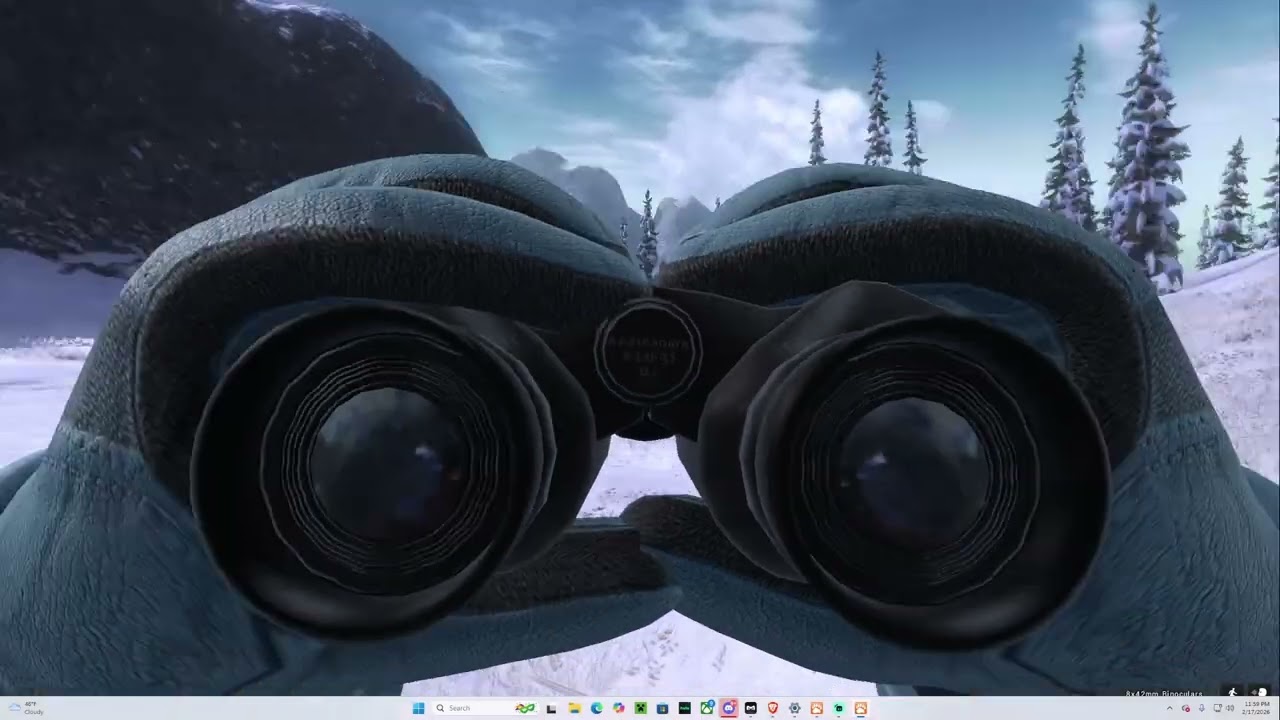Click the walking stance indicator icon
The width and height of the screenshot is (1280, 720).
[x=1233, y=692]
